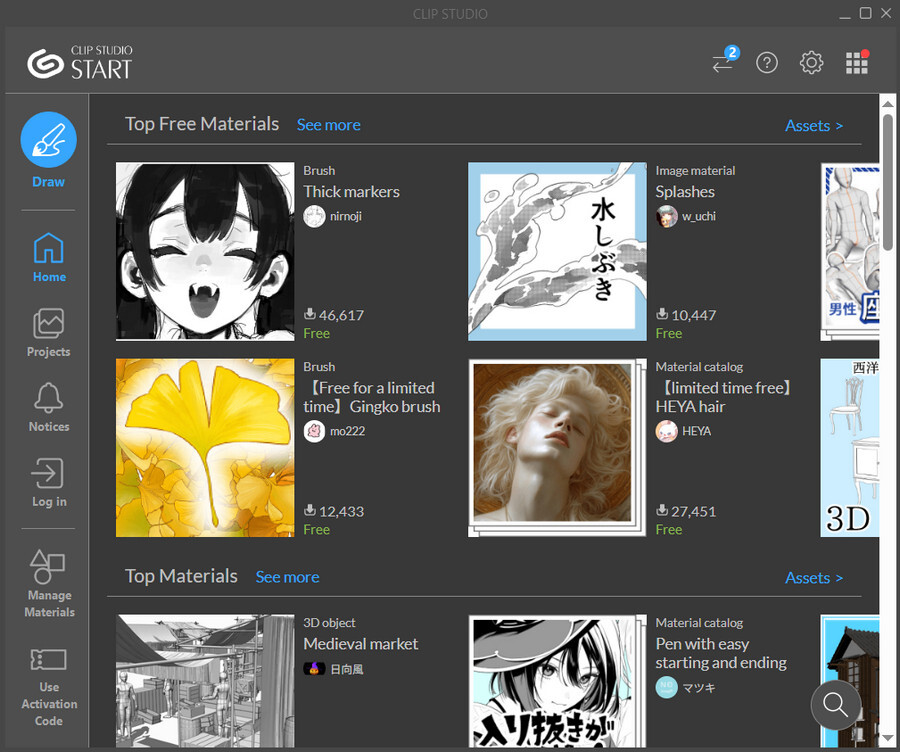
Task: Open the HEYA hair portrait thumbnail
Action: click(557, 448)
